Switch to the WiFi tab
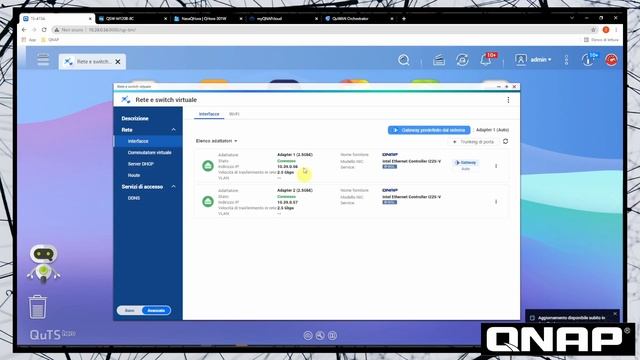This screenshot has height=360, width=640. click(x=234, y=114)
